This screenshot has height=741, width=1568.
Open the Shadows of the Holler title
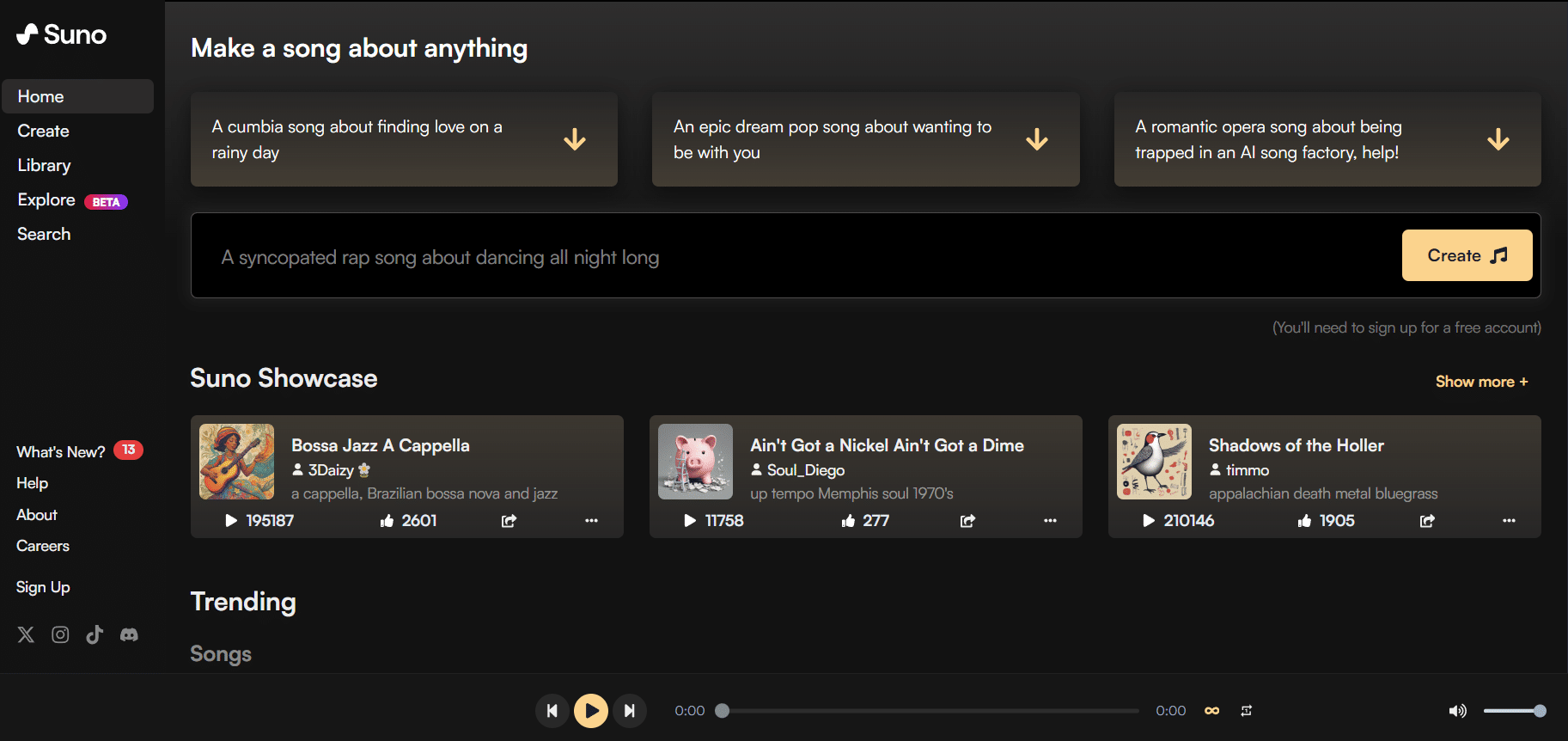(1296, 445)
